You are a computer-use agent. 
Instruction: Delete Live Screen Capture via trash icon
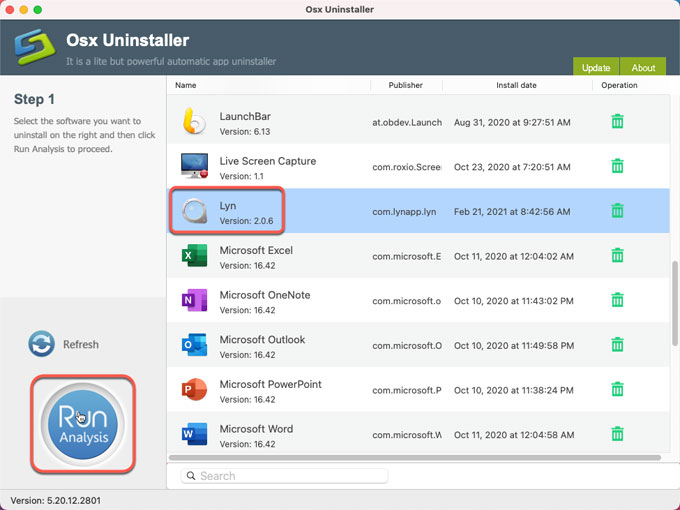point(617,166)
